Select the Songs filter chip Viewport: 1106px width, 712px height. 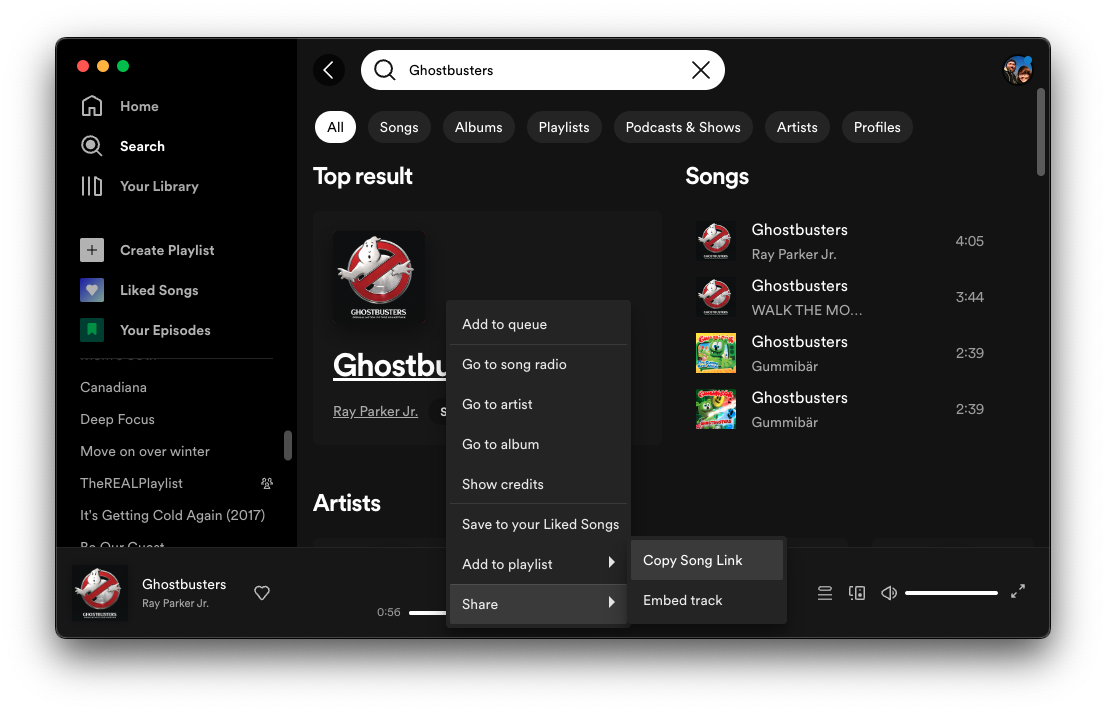pyautogui.click(x=399, y=127)
